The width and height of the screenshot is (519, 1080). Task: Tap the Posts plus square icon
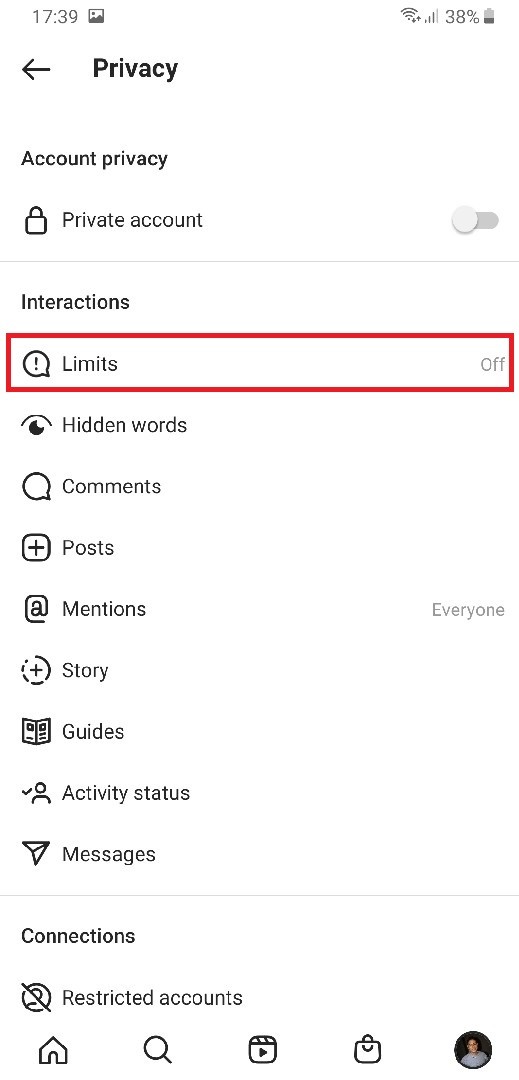[x=36, y=548]
